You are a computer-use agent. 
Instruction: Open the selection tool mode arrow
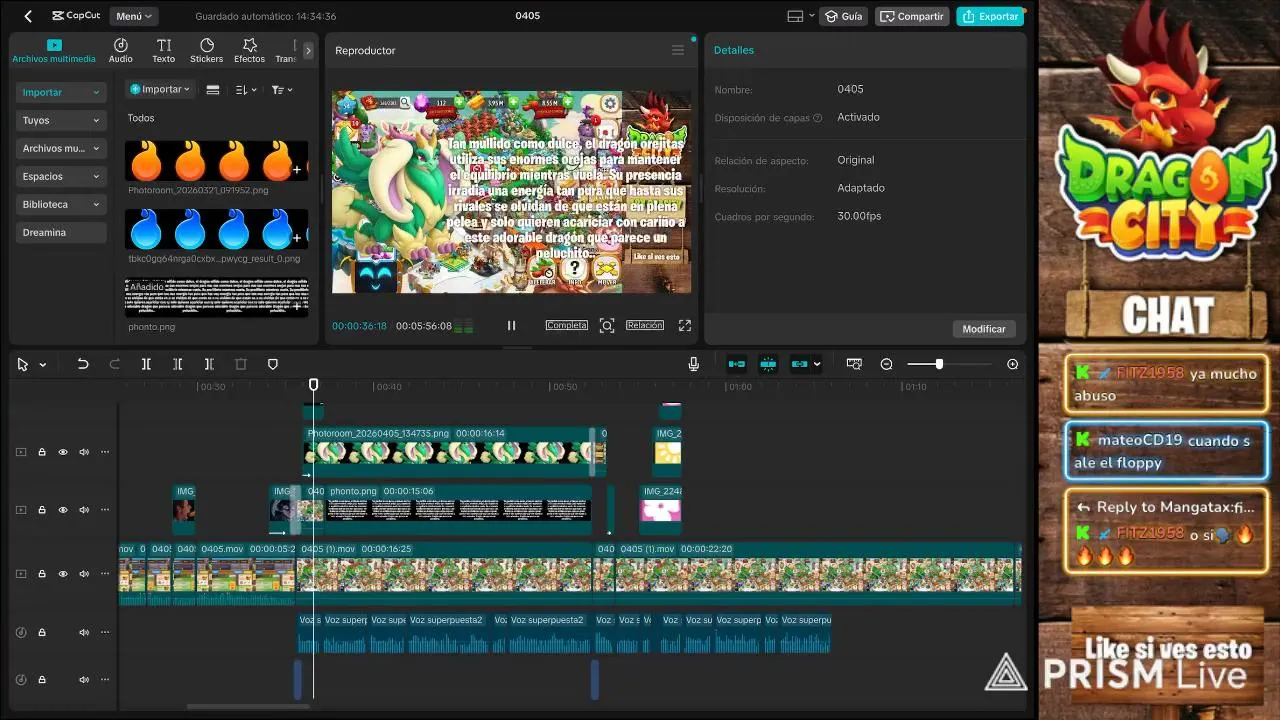43,366
